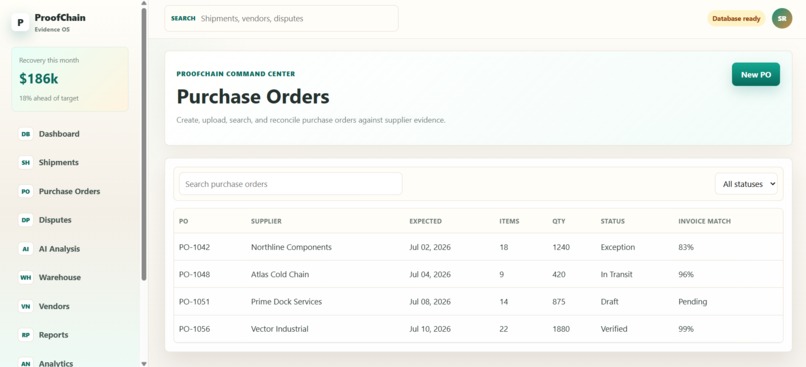Click the 875 quantity cell
The width and height of the screenshot is (806, 367).
pyautogui.click(x=559, y=302)
